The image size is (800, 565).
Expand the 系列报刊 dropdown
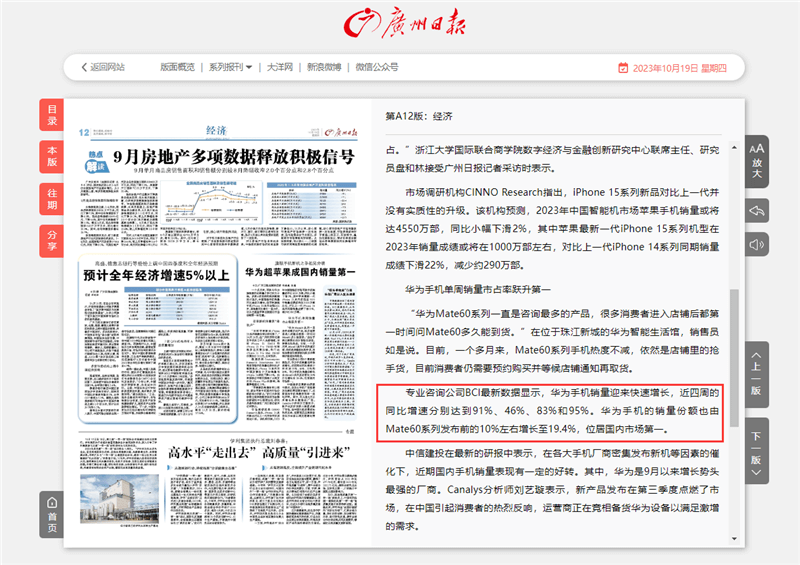pyautogui.click(x=230, y=68)
